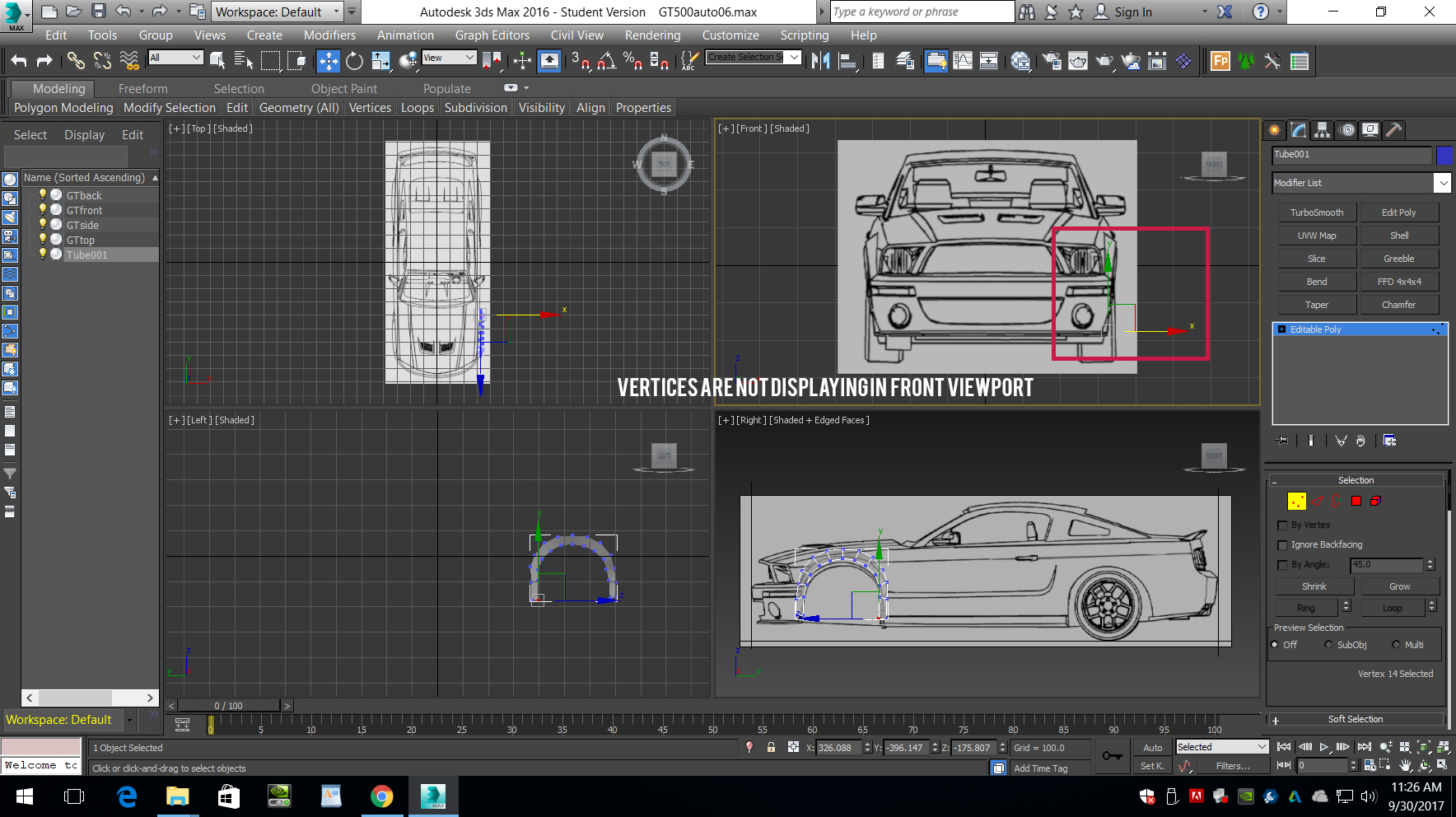Viewport: 1456px width, 817px height.
Task: Open the Material Editor icon
Action: pyautogui.click(x=1020, y=61)
